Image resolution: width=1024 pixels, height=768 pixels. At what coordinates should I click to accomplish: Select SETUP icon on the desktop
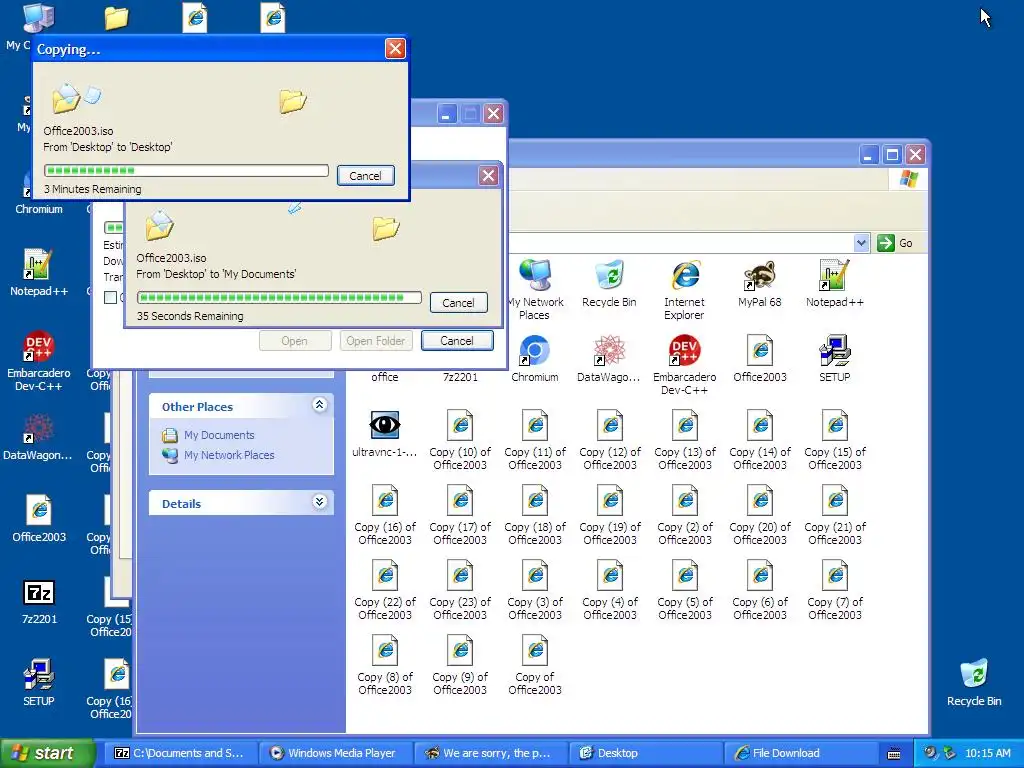(x=39, y=682)
